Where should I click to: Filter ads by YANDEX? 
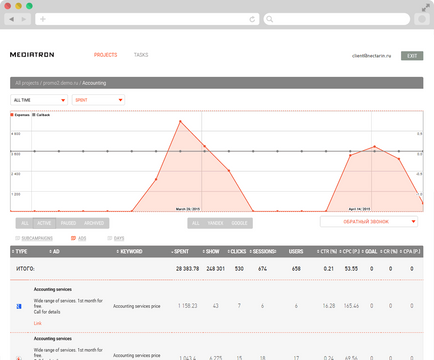pos(215,223)
